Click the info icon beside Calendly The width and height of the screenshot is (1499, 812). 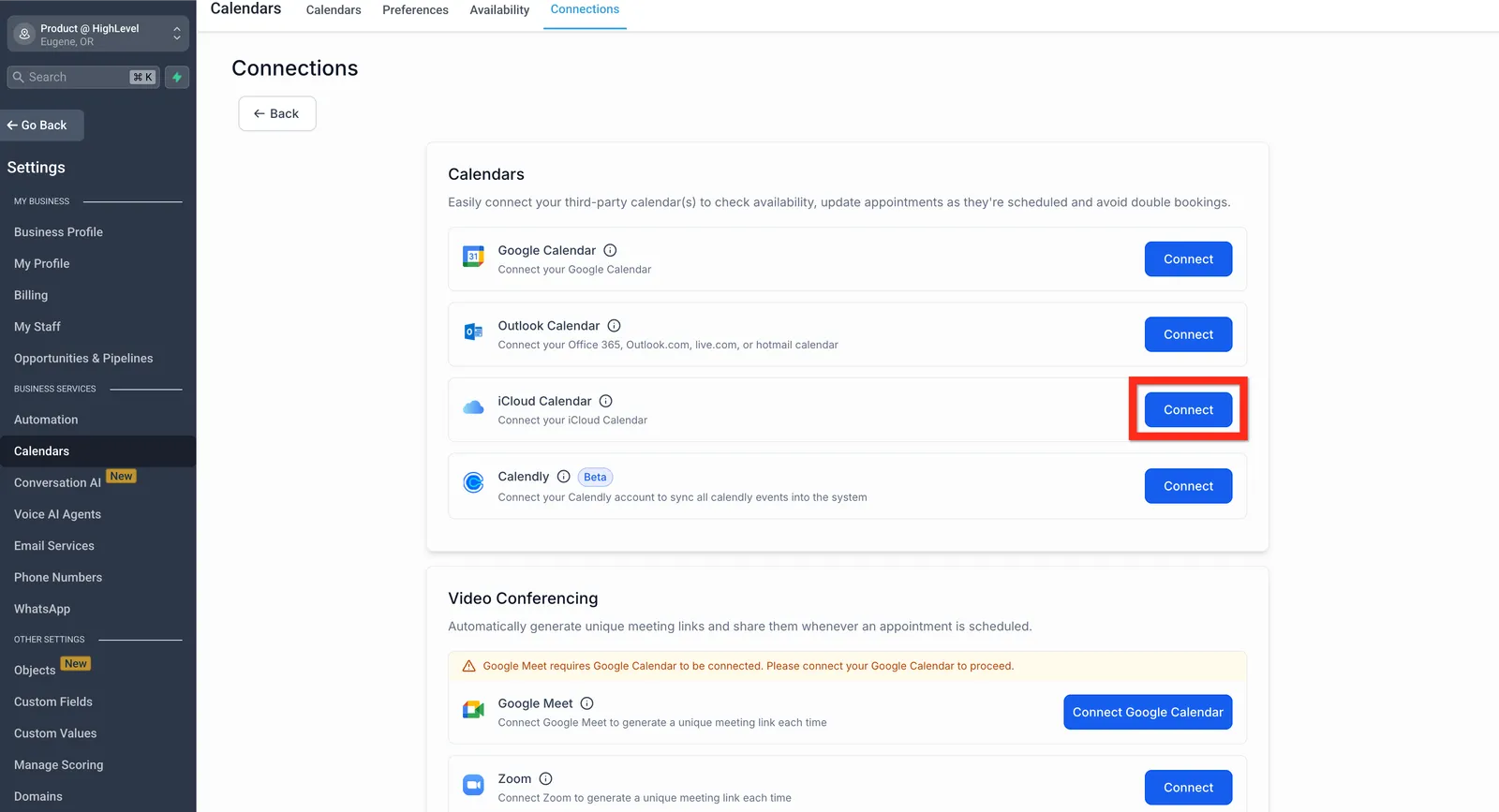[x=563, y=477]
